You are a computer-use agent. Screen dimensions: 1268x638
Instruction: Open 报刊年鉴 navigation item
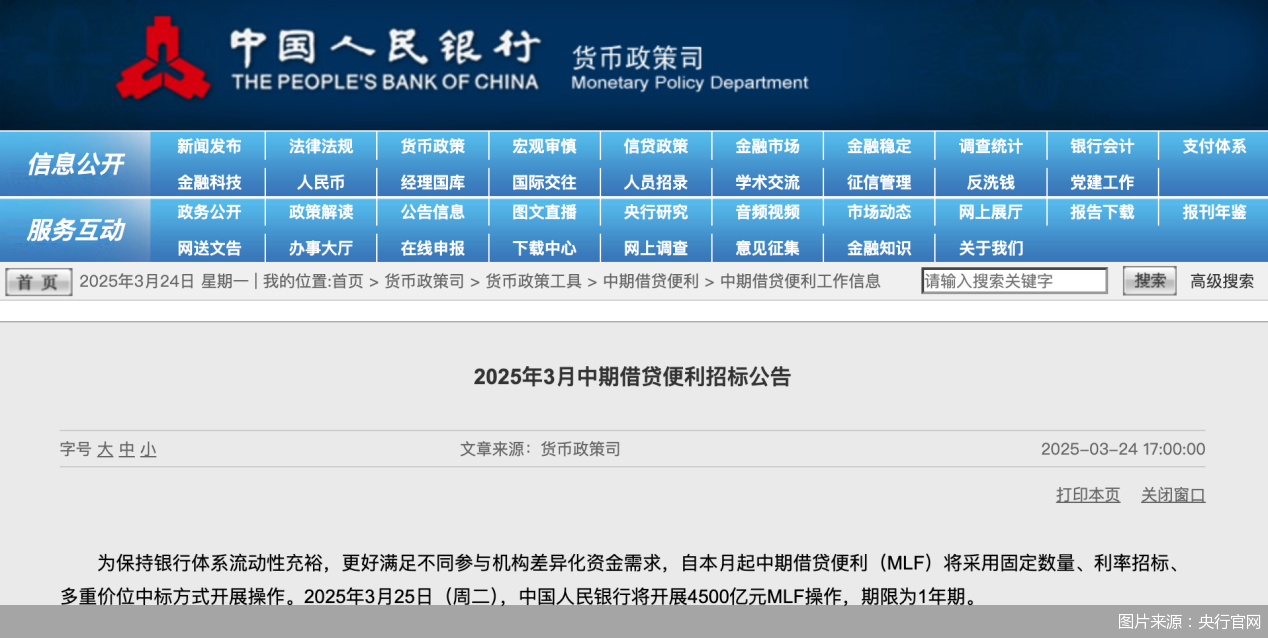tap(1215, 212)
